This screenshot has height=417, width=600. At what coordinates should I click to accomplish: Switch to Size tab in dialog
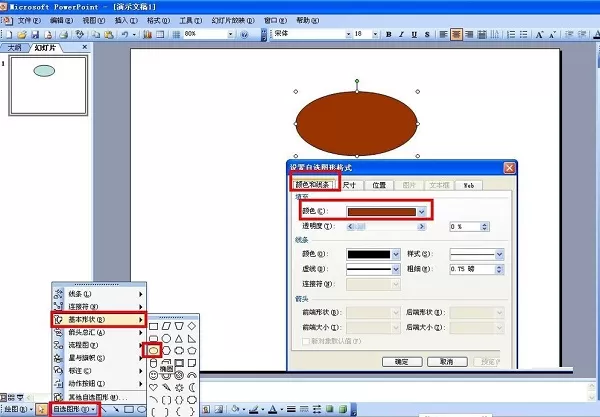(349, 185)
